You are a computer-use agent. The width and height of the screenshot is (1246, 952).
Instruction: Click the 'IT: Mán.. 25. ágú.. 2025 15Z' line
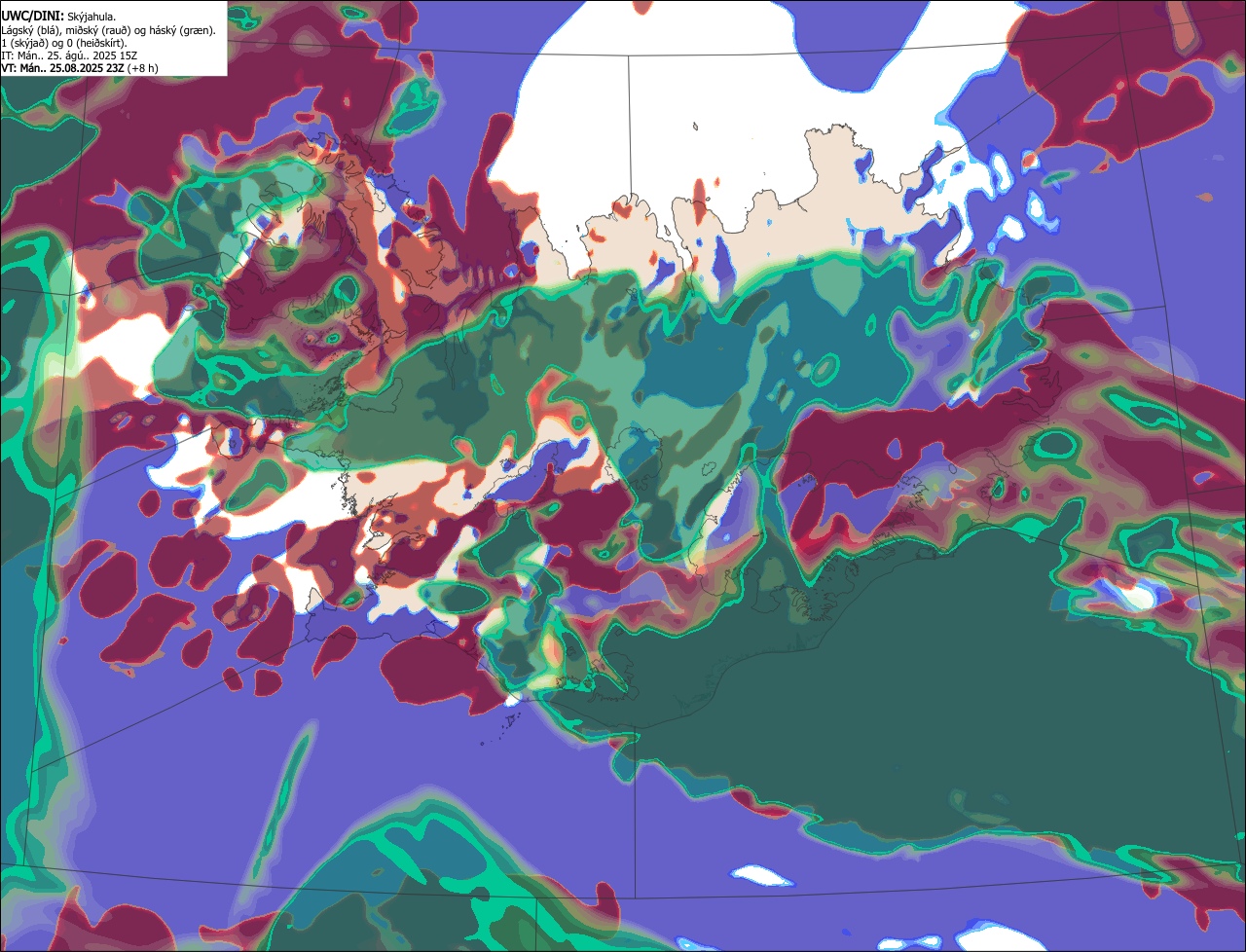(x=69, y=55)
